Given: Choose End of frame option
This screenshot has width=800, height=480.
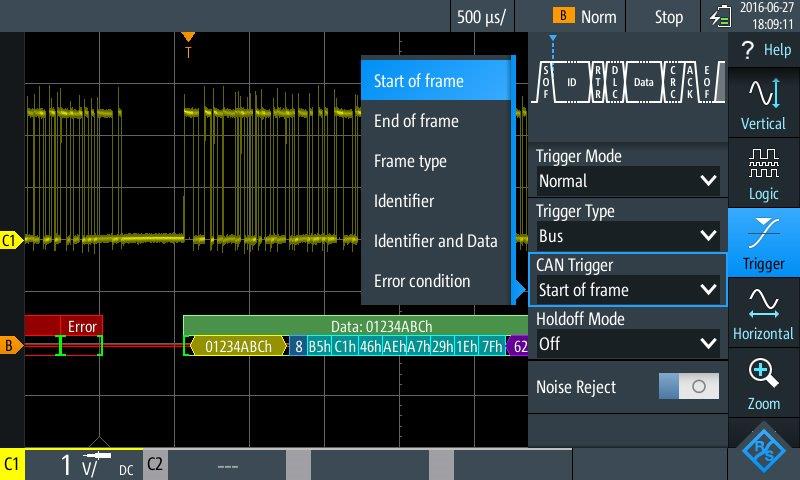Looking at the screenshot, I should click(416, 121).
